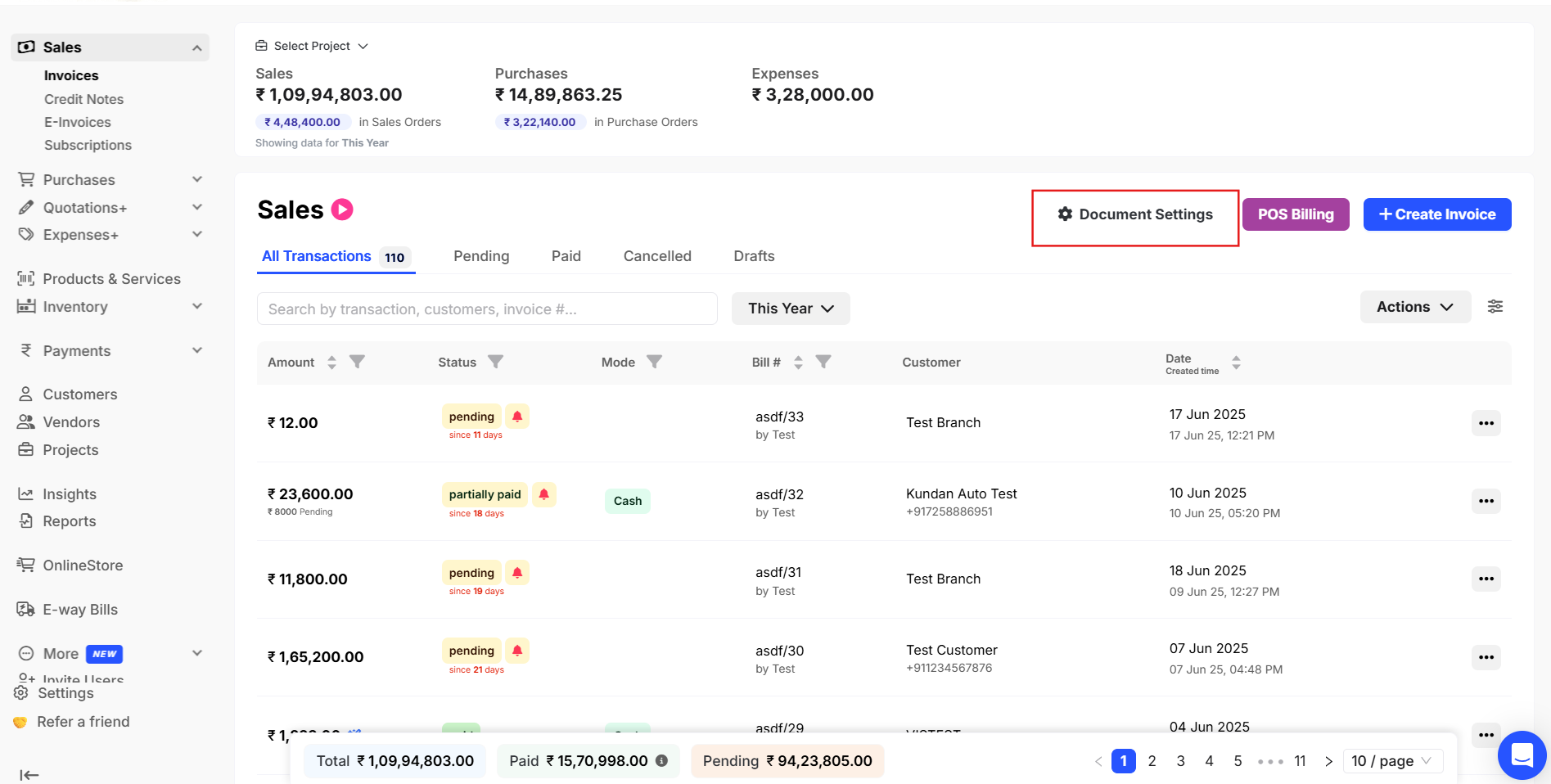Open the Select Project dropdown

click(312, 46)
